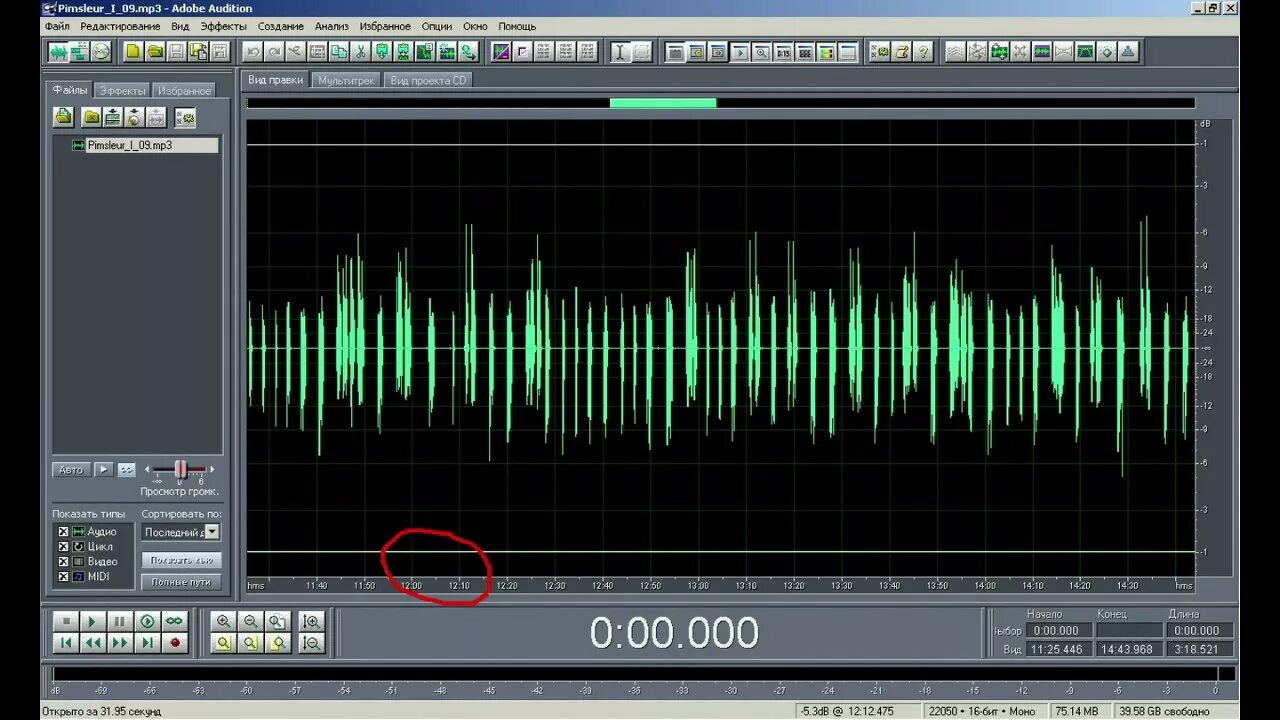Open the Эффекты menu
The width and height of the screenshot is (1280, 720).
coord(223,26)
